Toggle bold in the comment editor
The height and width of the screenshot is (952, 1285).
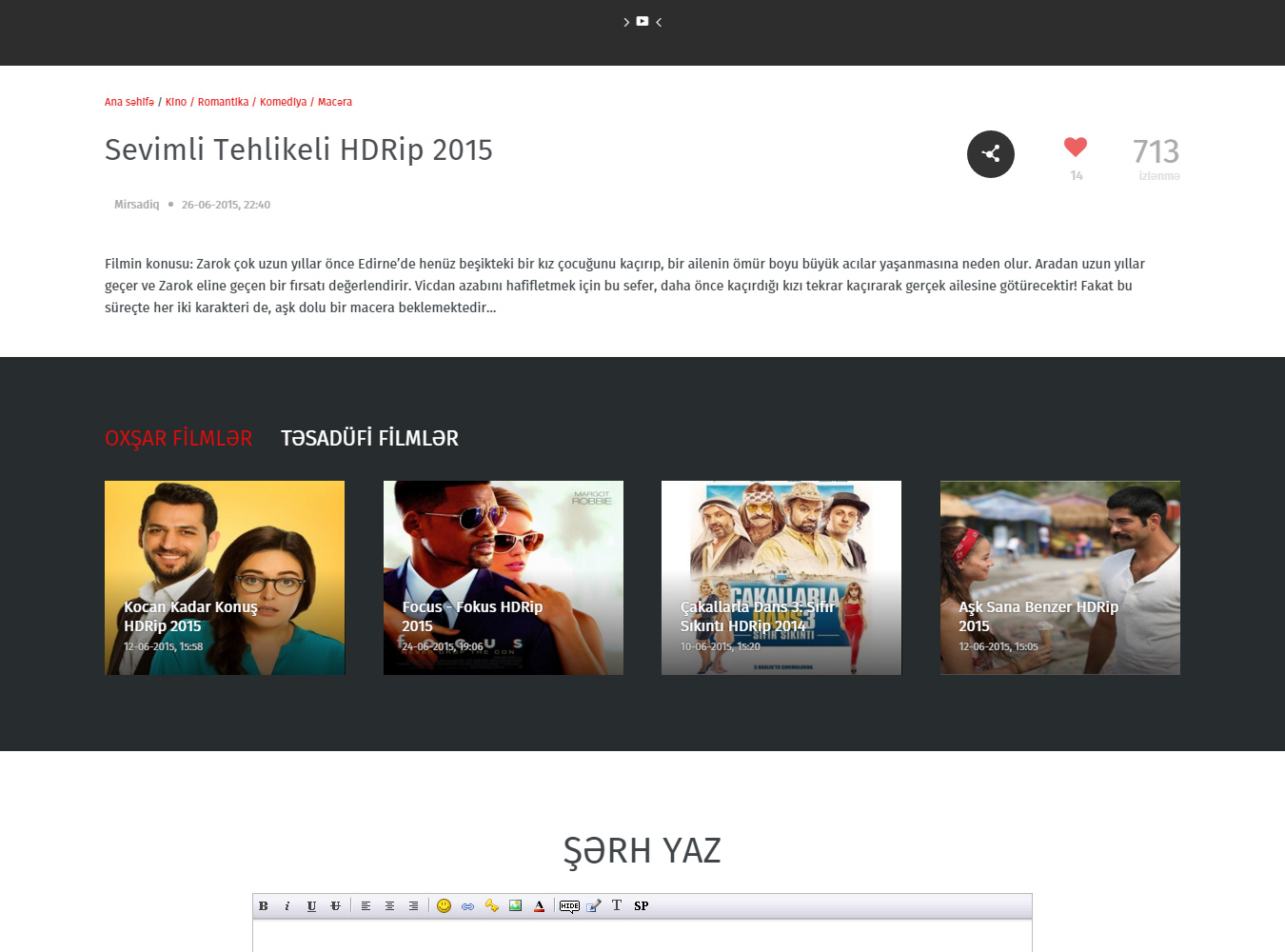264,906
